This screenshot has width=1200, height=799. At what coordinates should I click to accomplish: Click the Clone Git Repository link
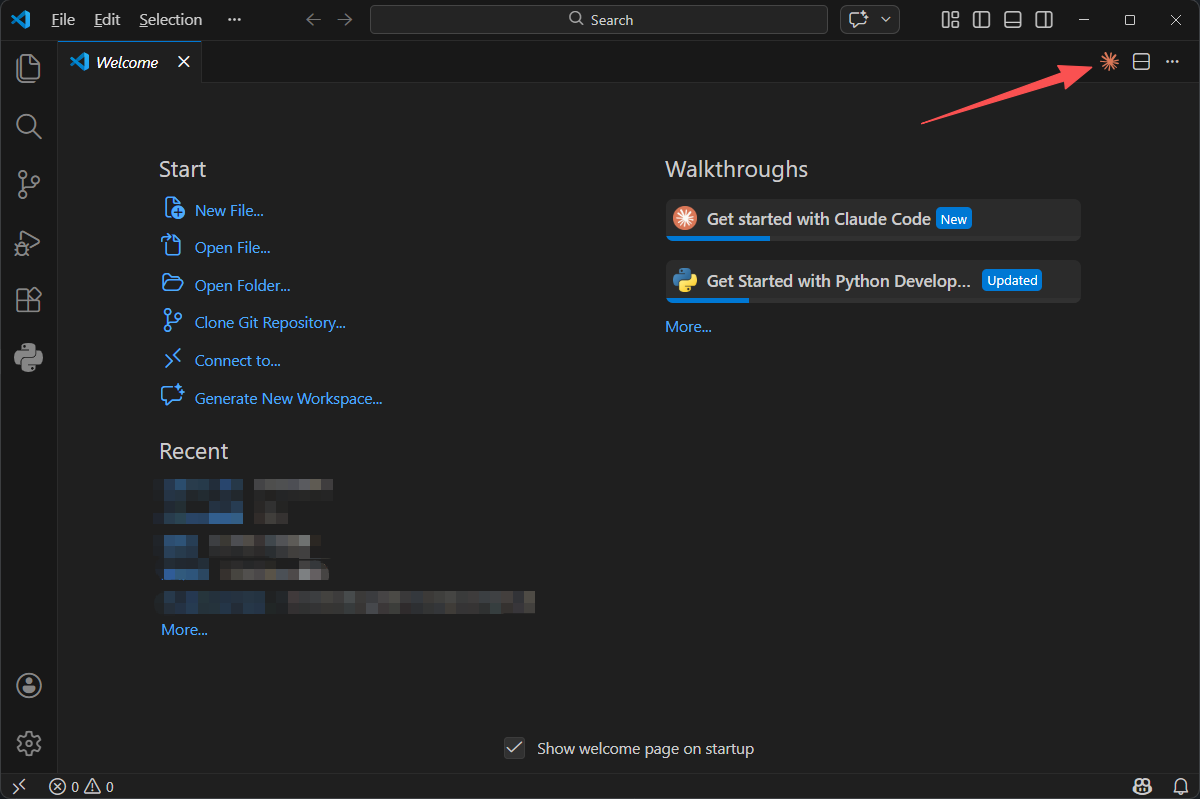270,323
